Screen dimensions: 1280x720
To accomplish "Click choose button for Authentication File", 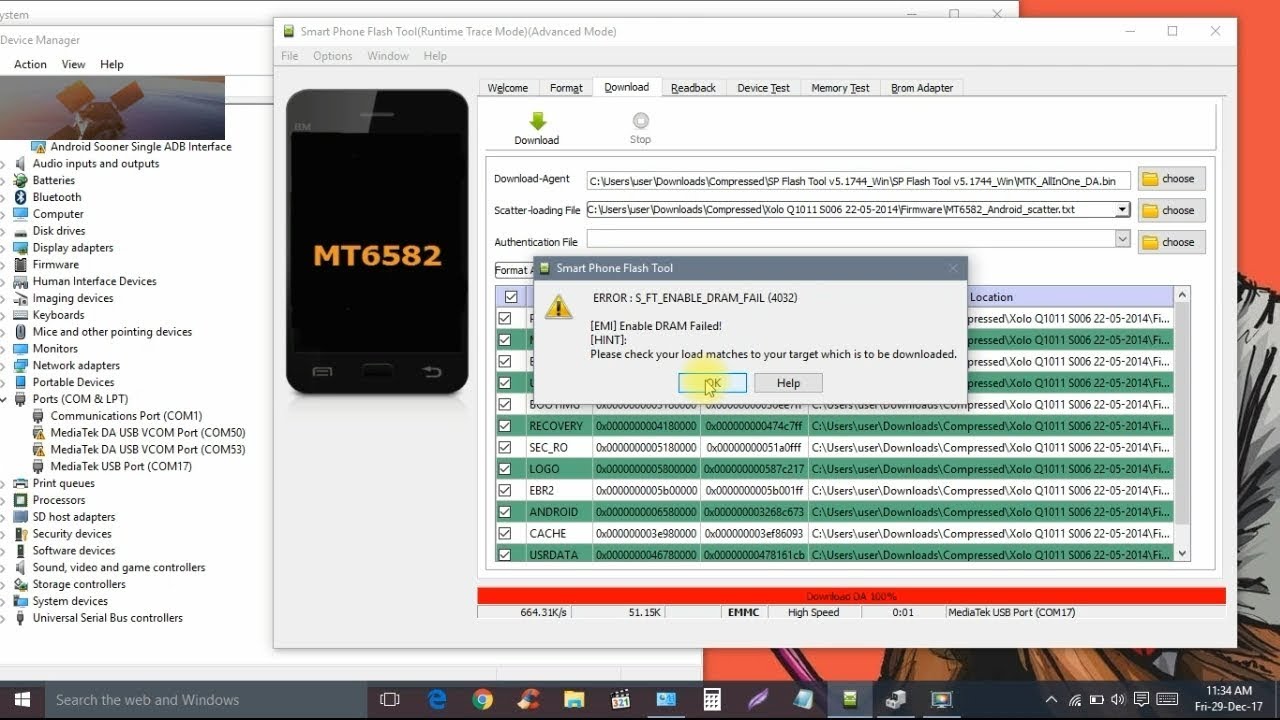I will [1171, 242].
